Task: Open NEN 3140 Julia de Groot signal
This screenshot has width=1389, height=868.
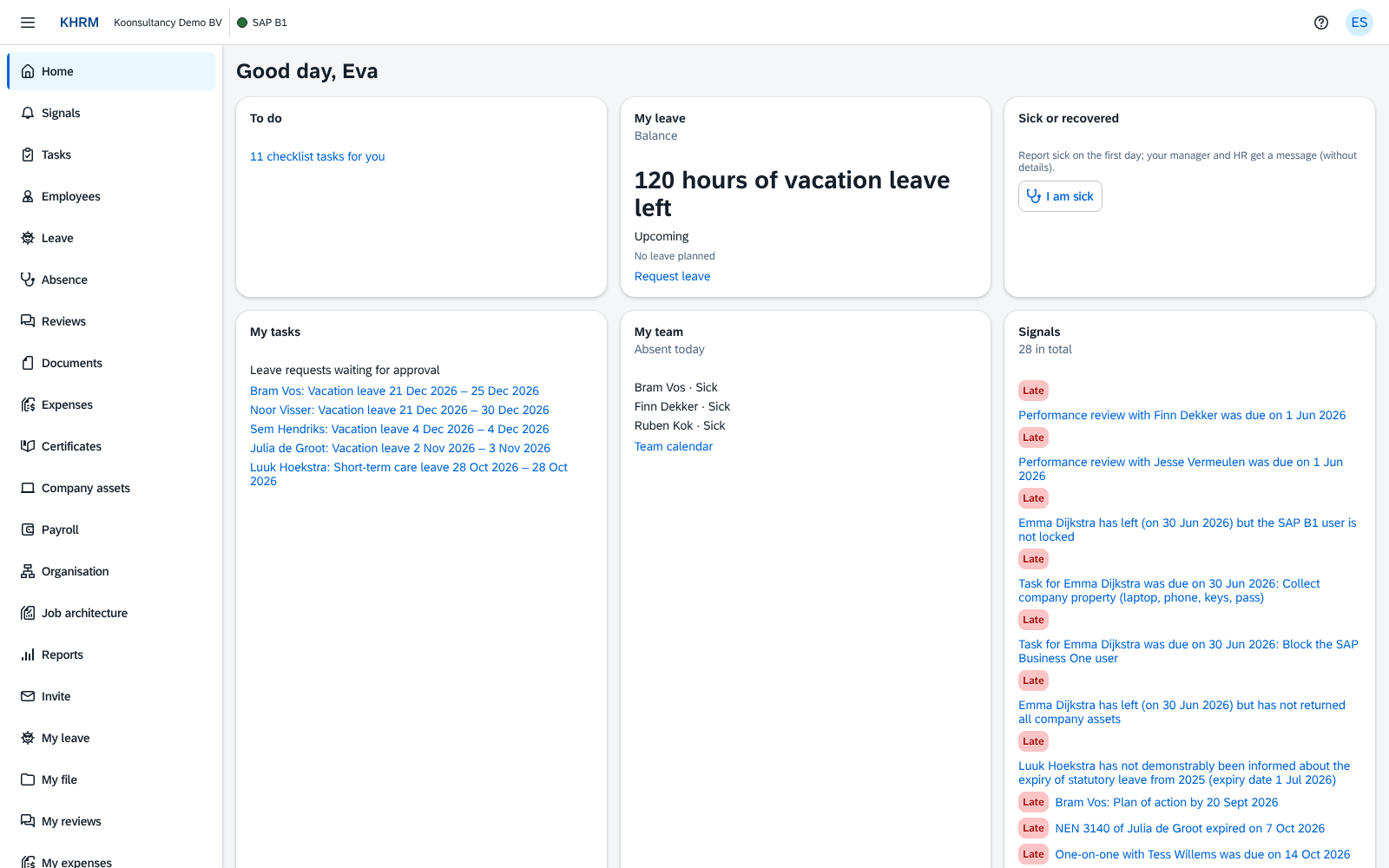Action: tap(1189, 828)
